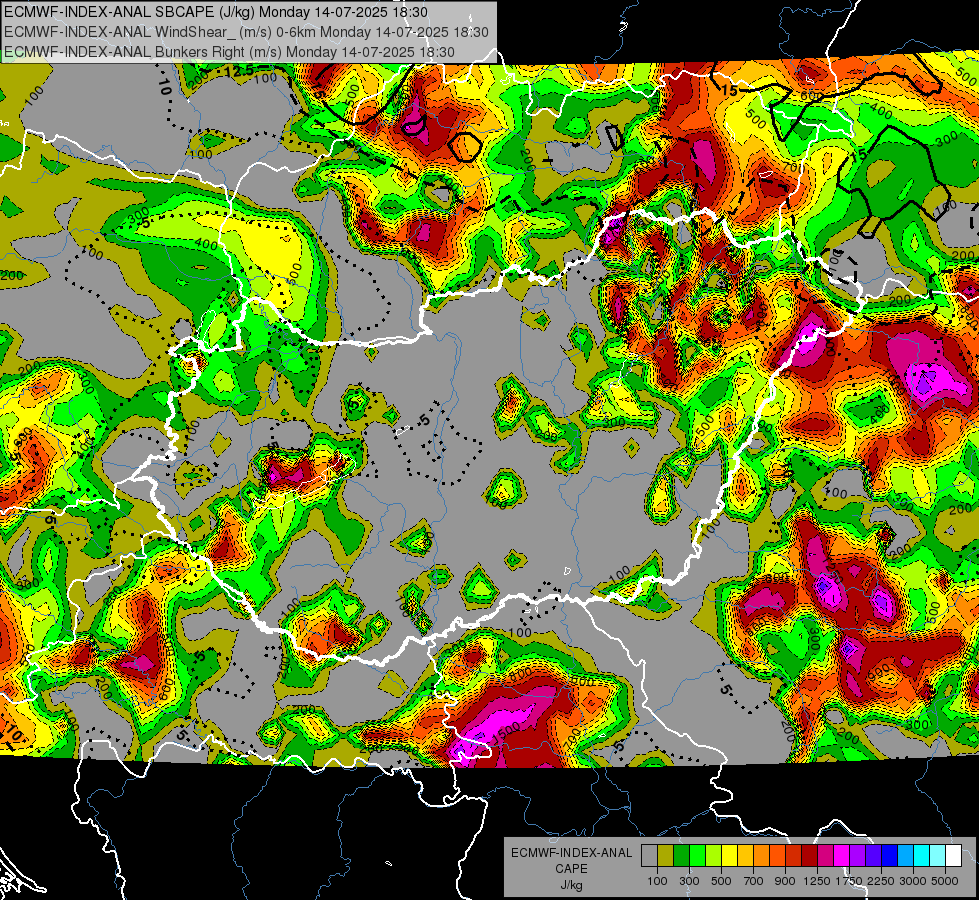Pick the dark red legend swatch
The image size is (979, 900).
(809, 855)
